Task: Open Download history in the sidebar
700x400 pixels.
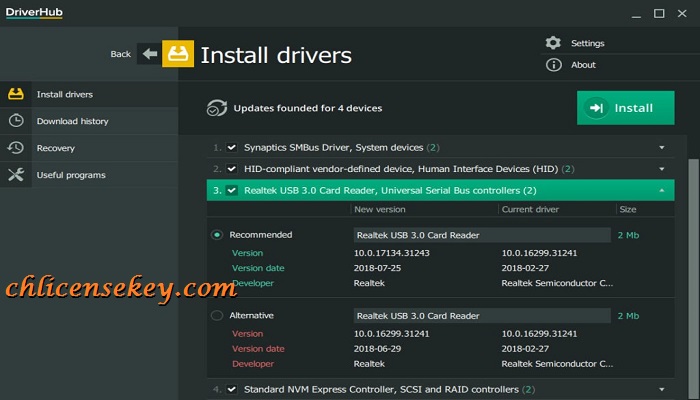Action: [x=89, y=121]
